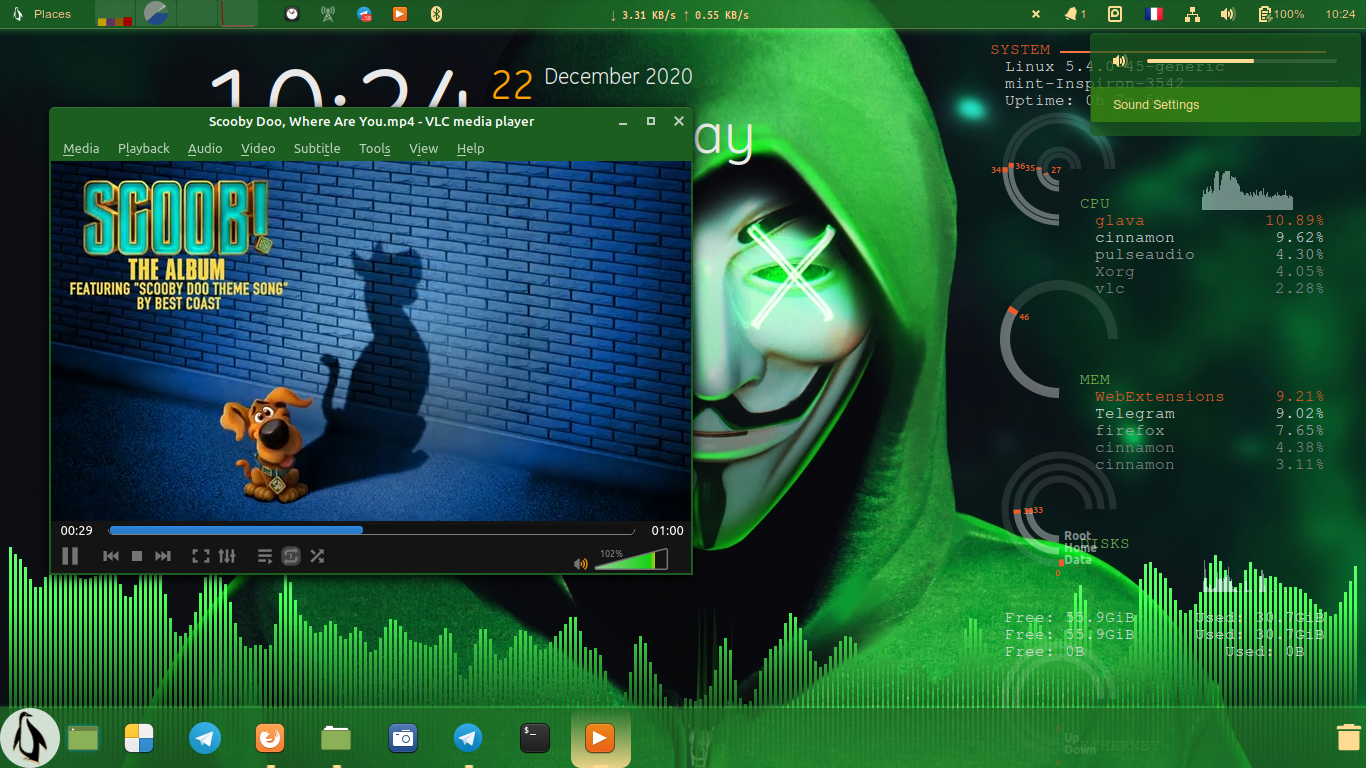Open the trash icon in the dock

point(1348,737)
